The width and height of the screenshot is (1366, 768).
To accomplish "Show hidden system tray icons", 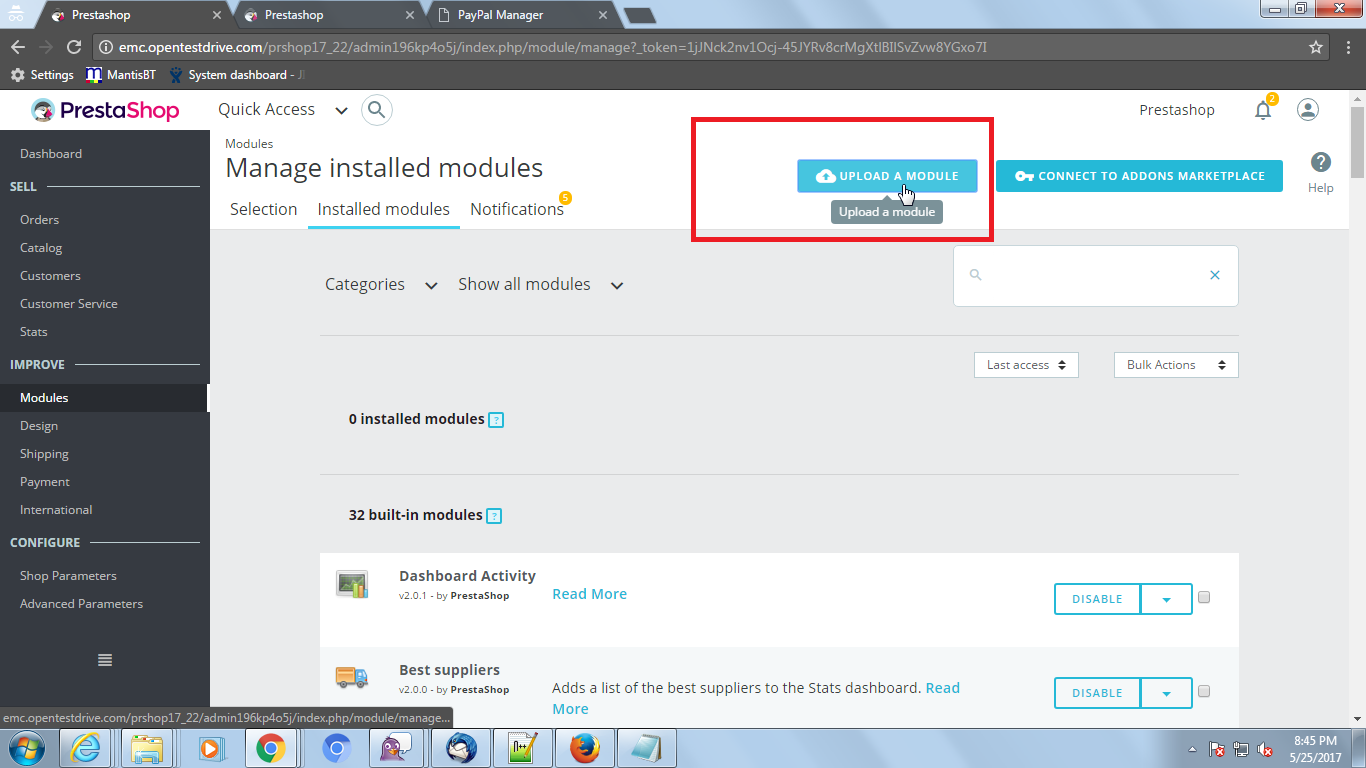I will pos(1192,749).
